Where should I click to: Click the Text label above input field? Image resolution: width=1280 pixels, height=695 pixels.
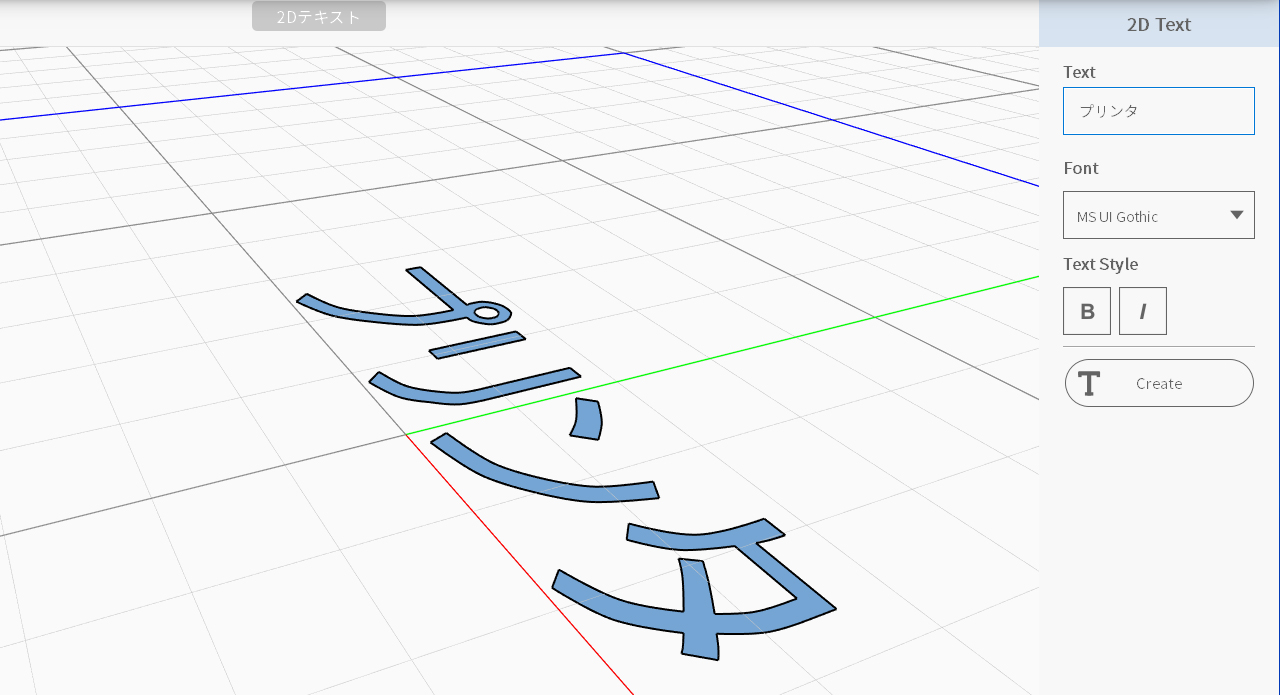1079,72
